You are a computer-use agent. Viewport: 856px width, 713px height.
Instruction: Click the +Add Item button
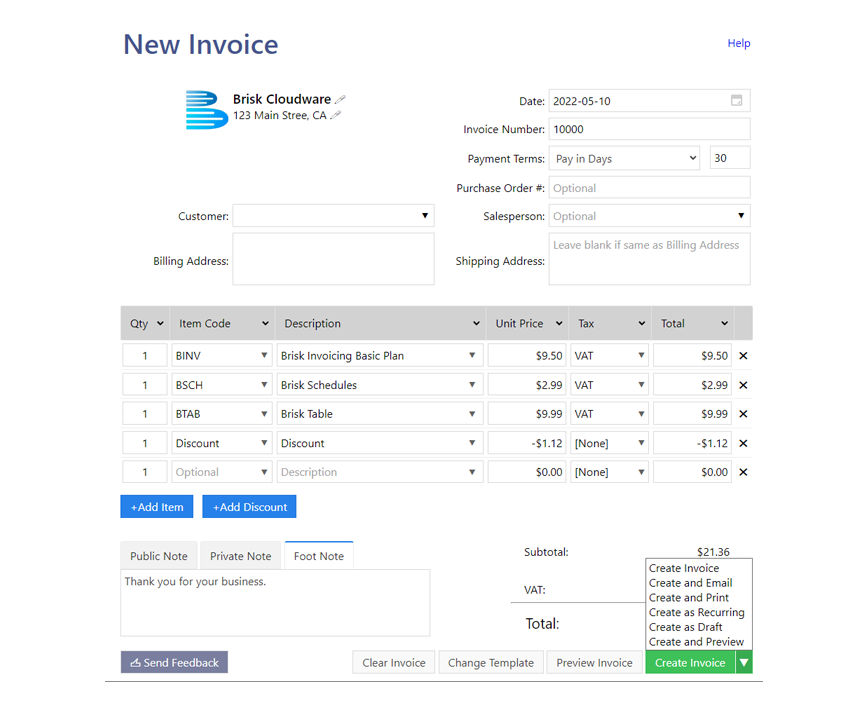pos(157,507)
